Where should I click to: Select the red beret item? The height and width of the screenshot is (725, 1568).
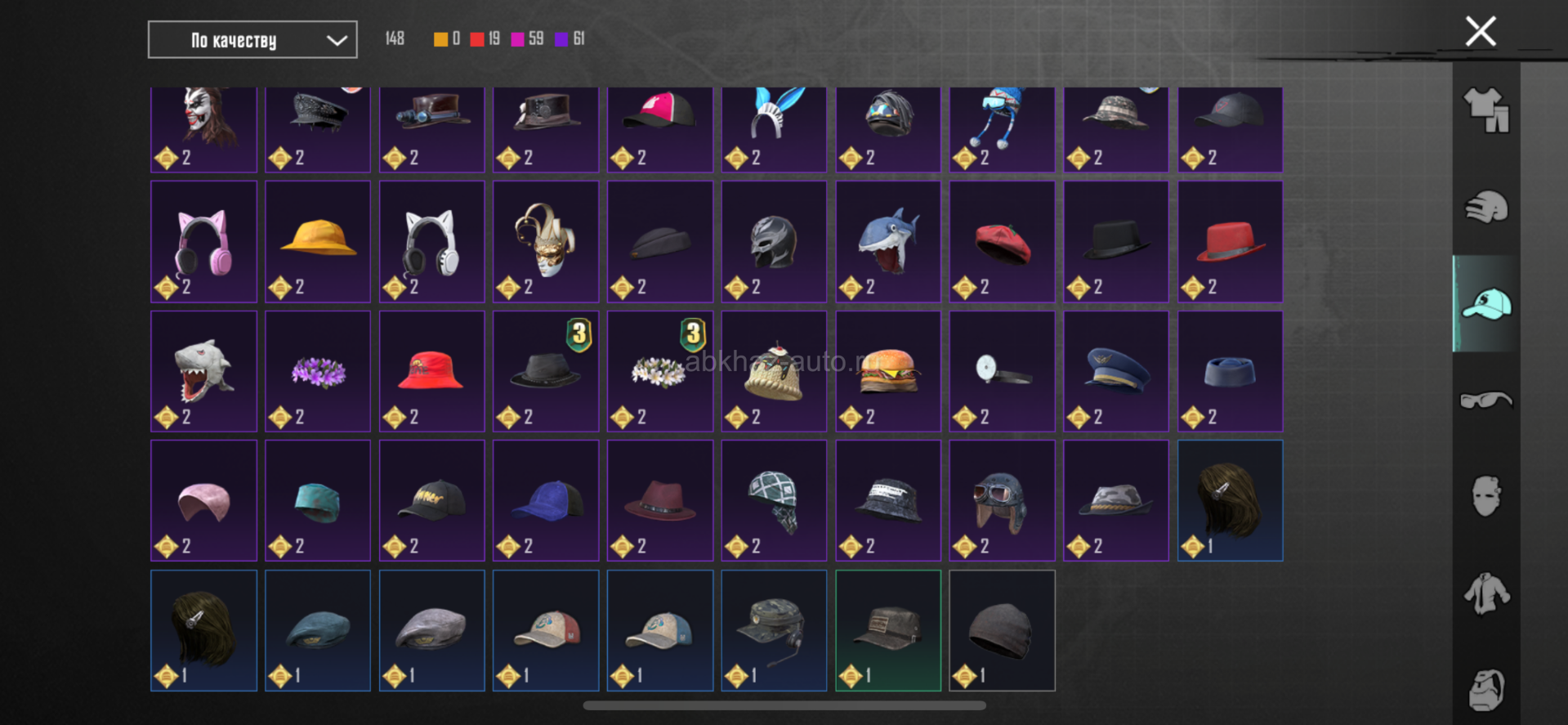click(1002, 242)
